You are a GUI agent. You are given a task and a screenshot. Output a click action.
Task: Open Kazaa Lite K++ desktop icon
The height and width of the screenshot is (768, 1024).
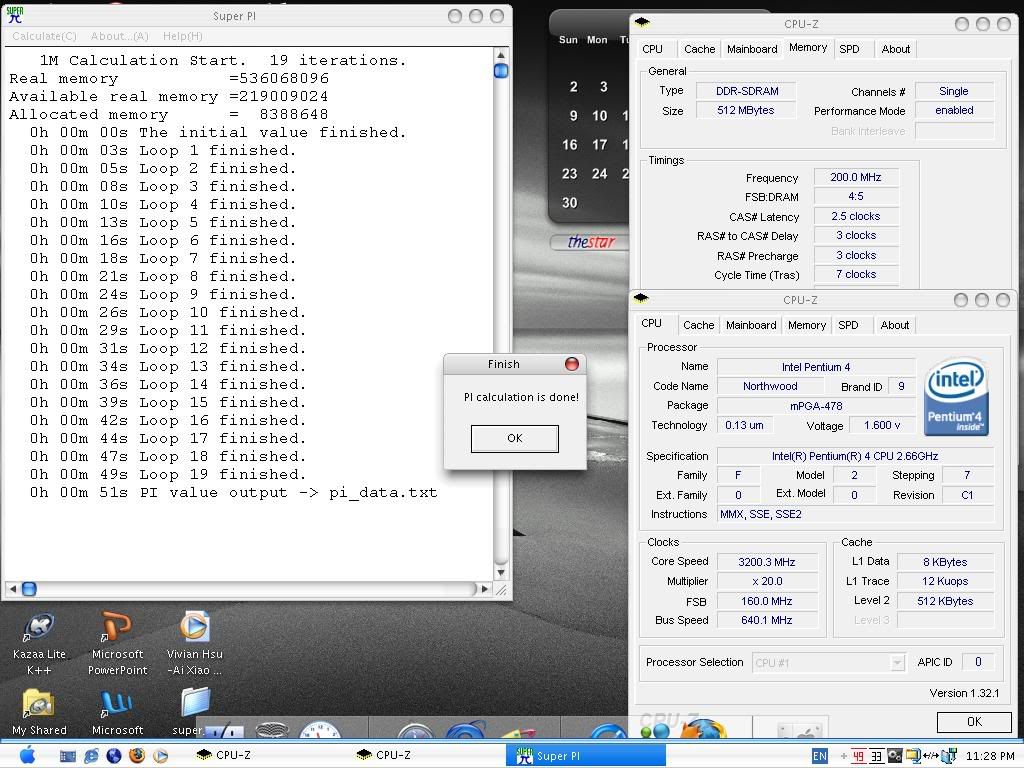pos(39,628)
